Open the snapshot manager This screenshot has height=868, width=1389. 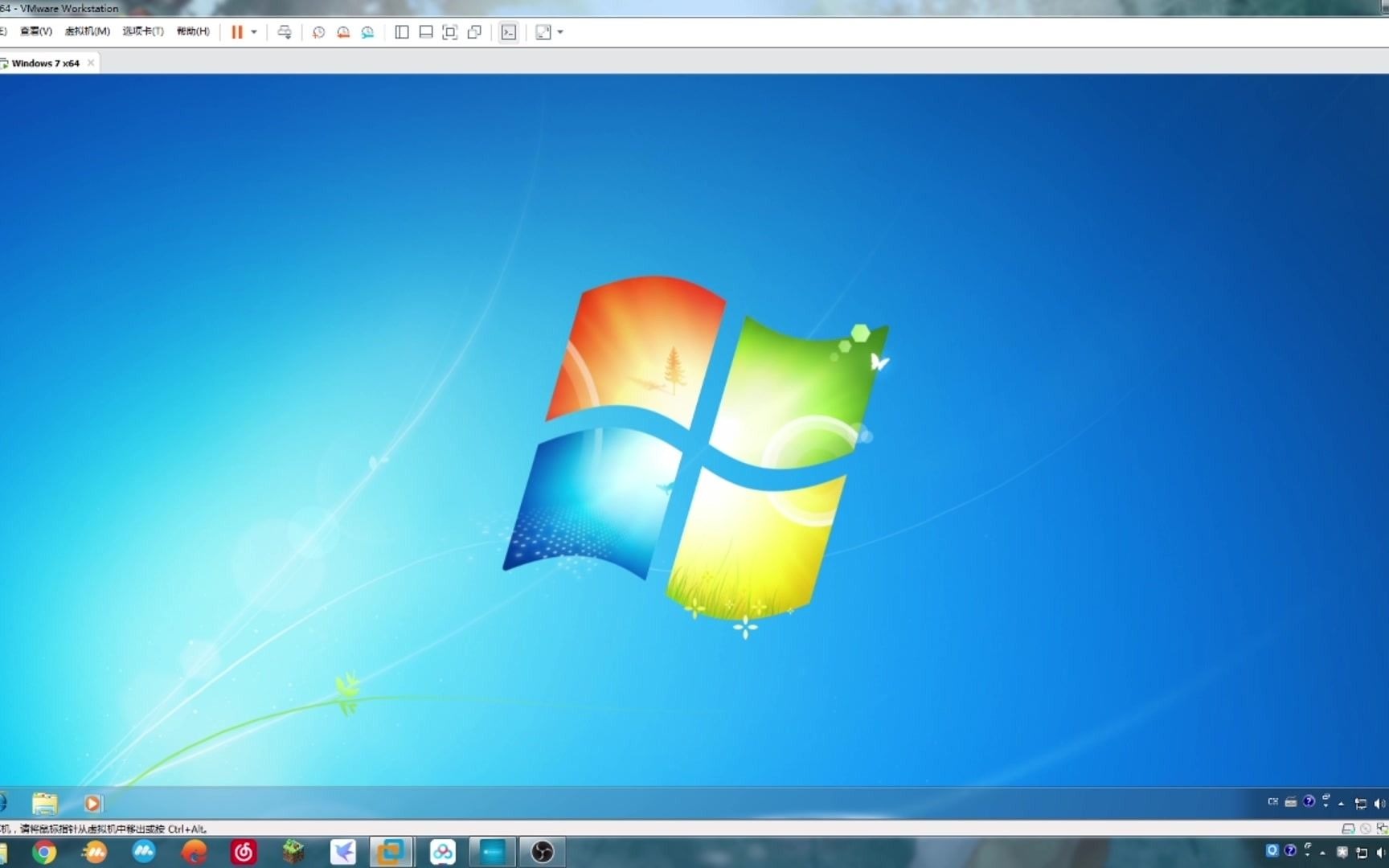tap(367, 32)
